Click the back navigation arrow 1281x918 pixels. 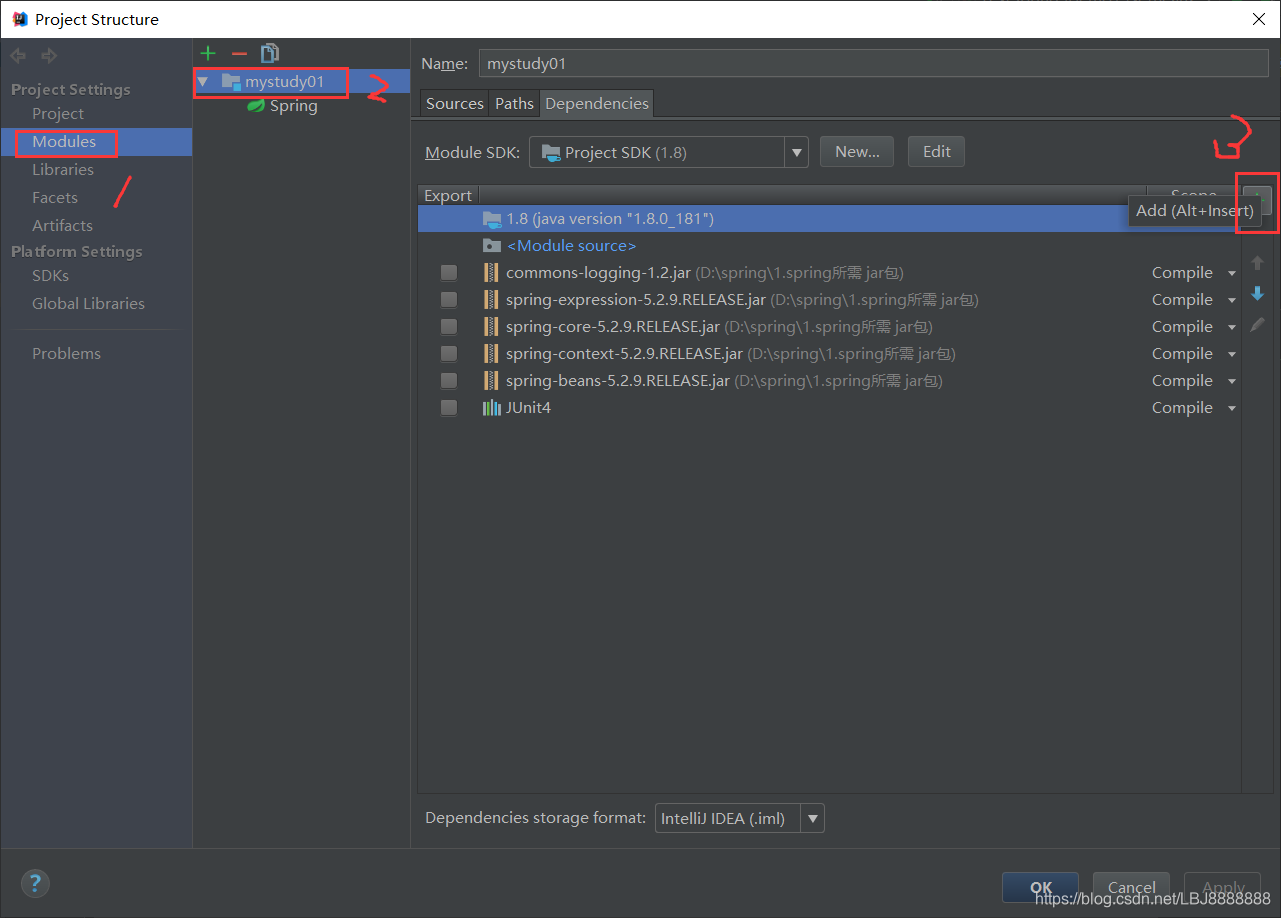pos(18,55)
